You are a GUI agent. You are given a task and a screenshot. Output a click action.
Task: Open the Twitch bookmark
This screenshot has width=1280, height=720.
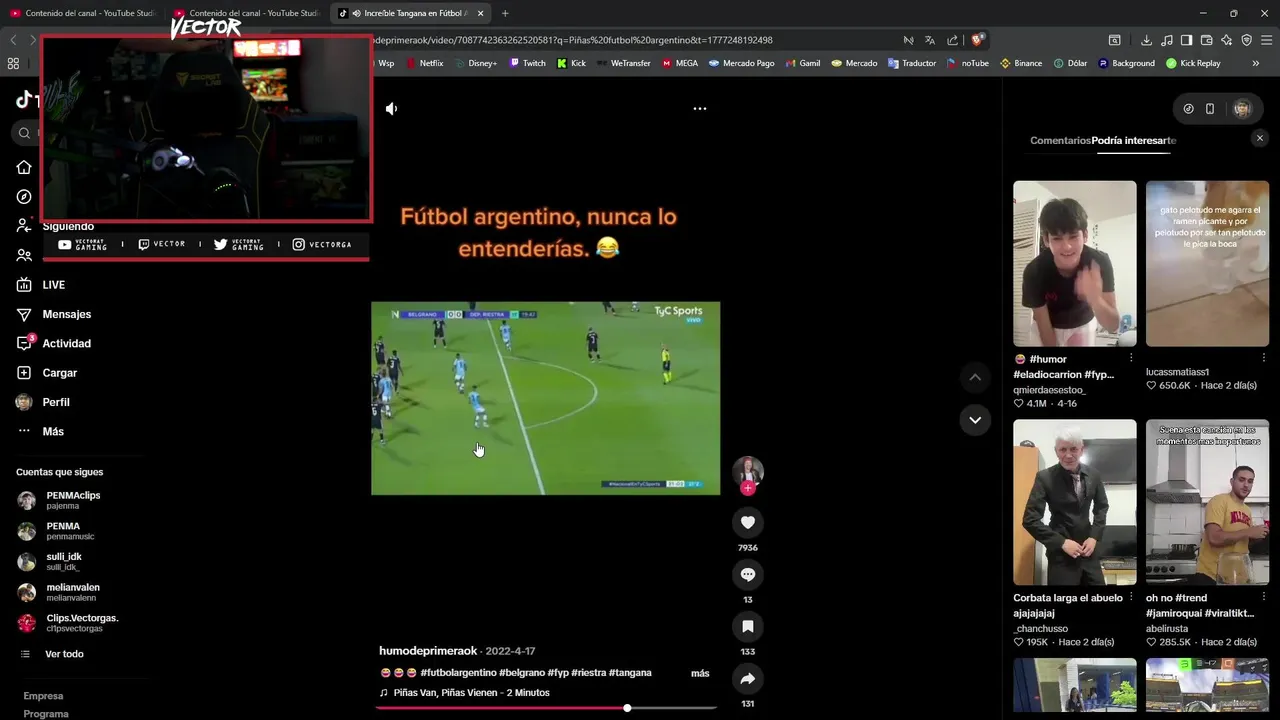[527, 63]
